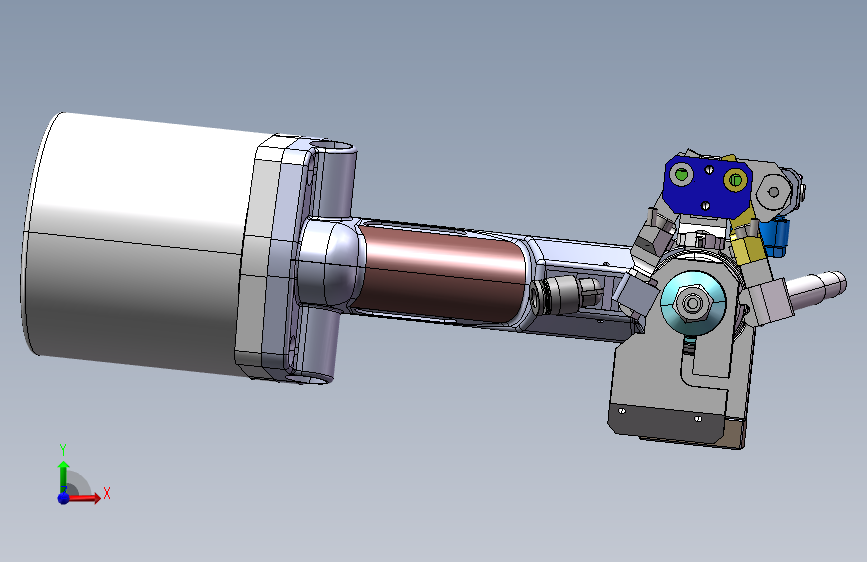
Task: Pick the yellow bolt on the blue plate
Action: tap(735, 179)
